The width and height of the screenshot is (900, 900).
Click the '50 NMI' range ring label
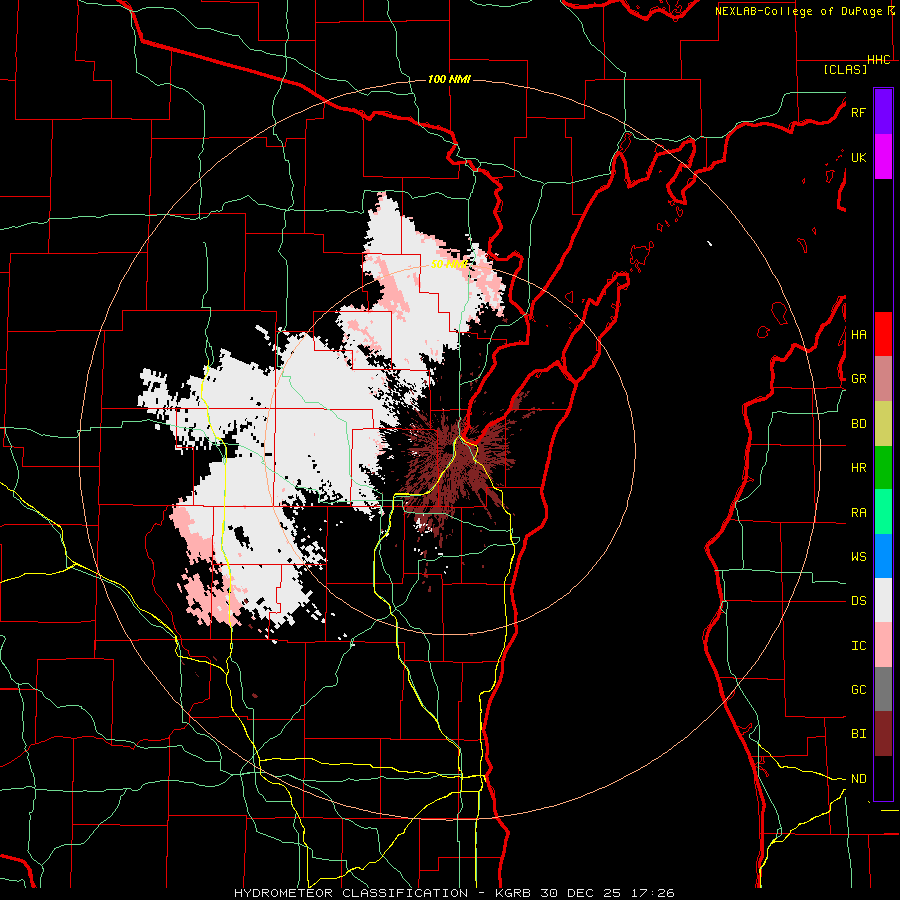click(x=449, y=264)
